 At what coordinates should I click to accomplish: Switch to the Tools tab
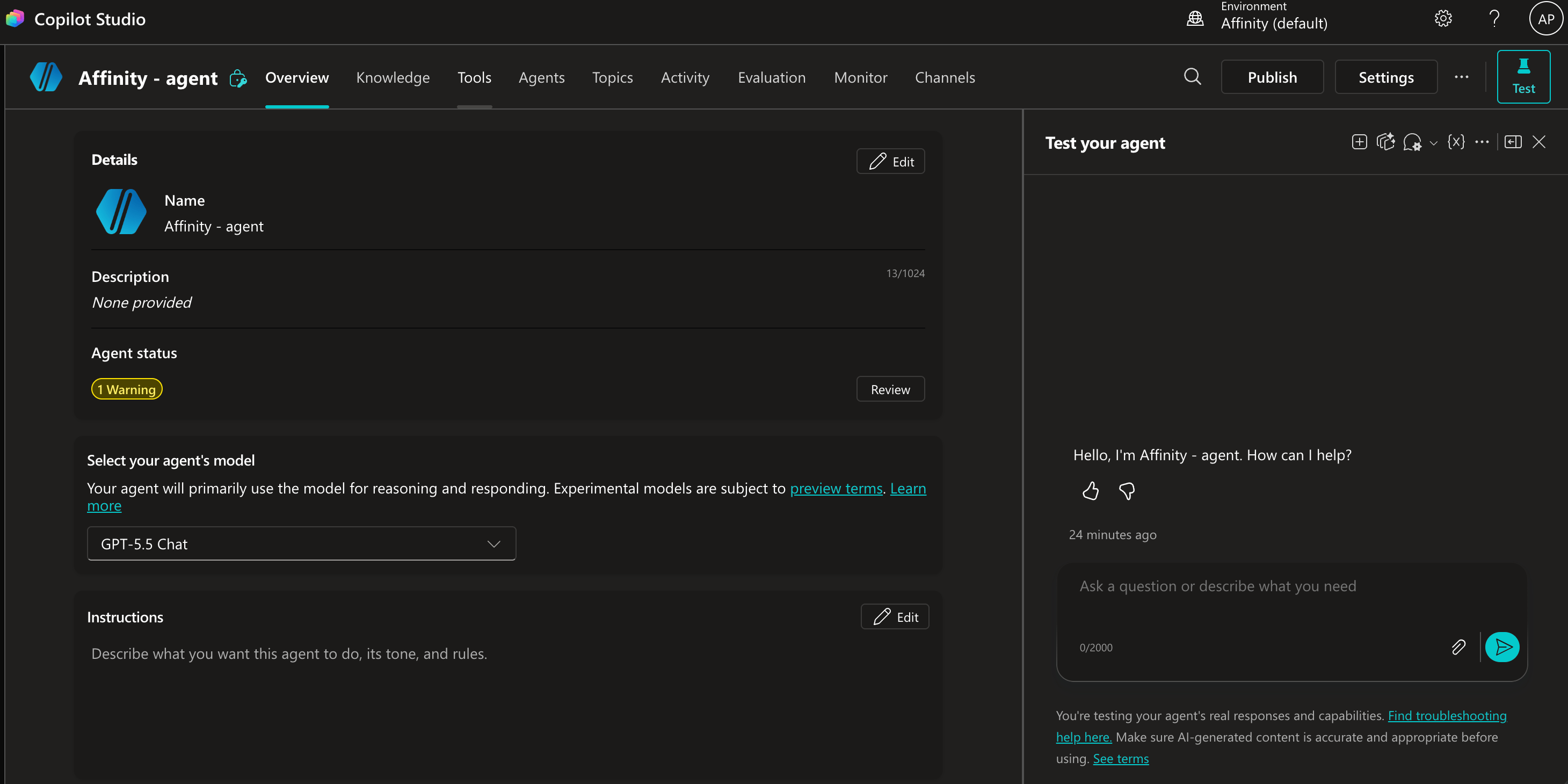pos(474,77)
